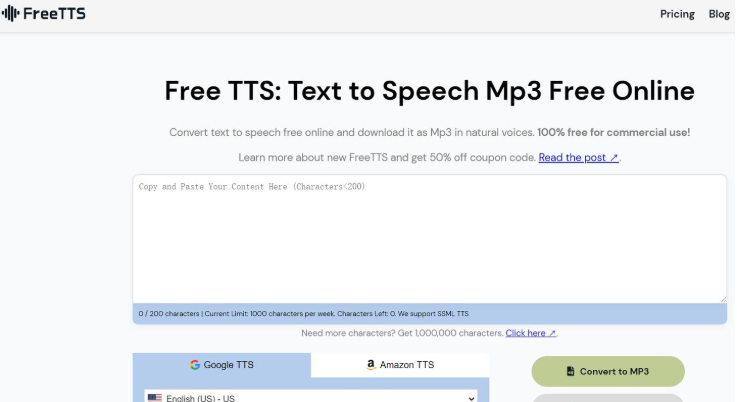
Task: Click the textarea resize handle corner
Action: click(x=722, y=298)
